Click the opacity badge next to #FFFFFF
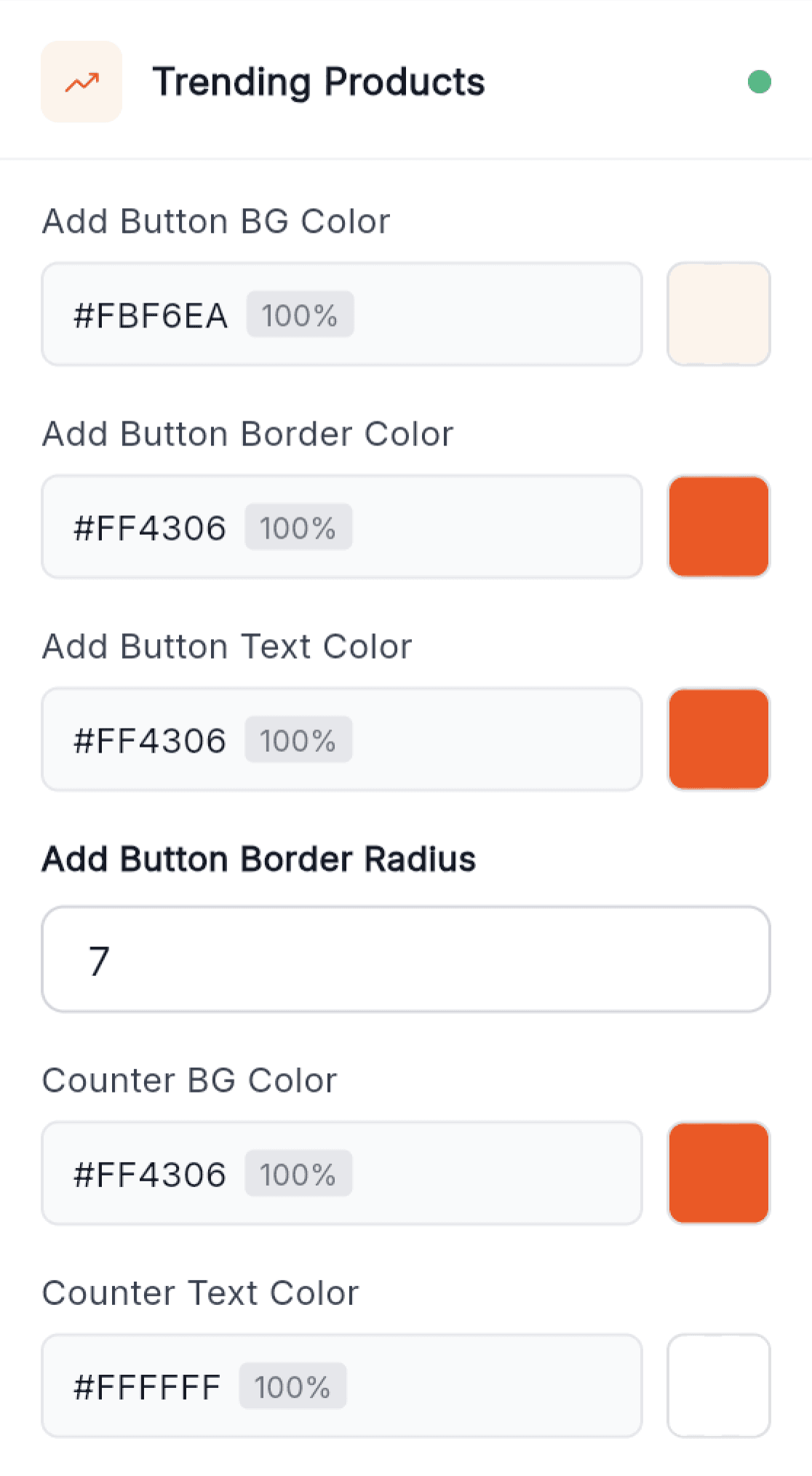This screenshot has height=1476, width=812. point(292,1386)
